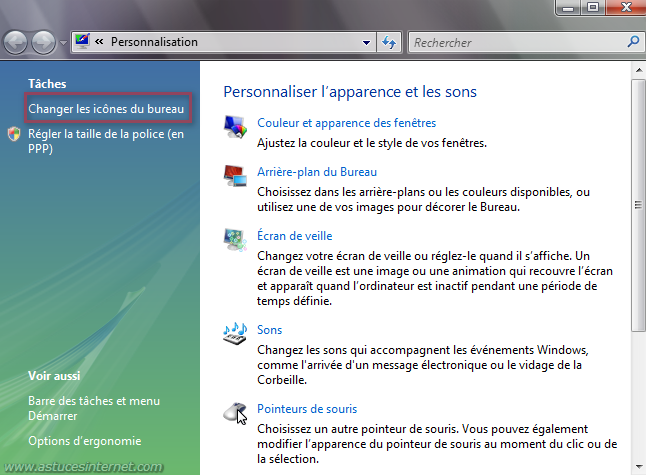The image size is (646, 475).
Task: Open the Sons settings link
Action: click(x=269, y=330)
